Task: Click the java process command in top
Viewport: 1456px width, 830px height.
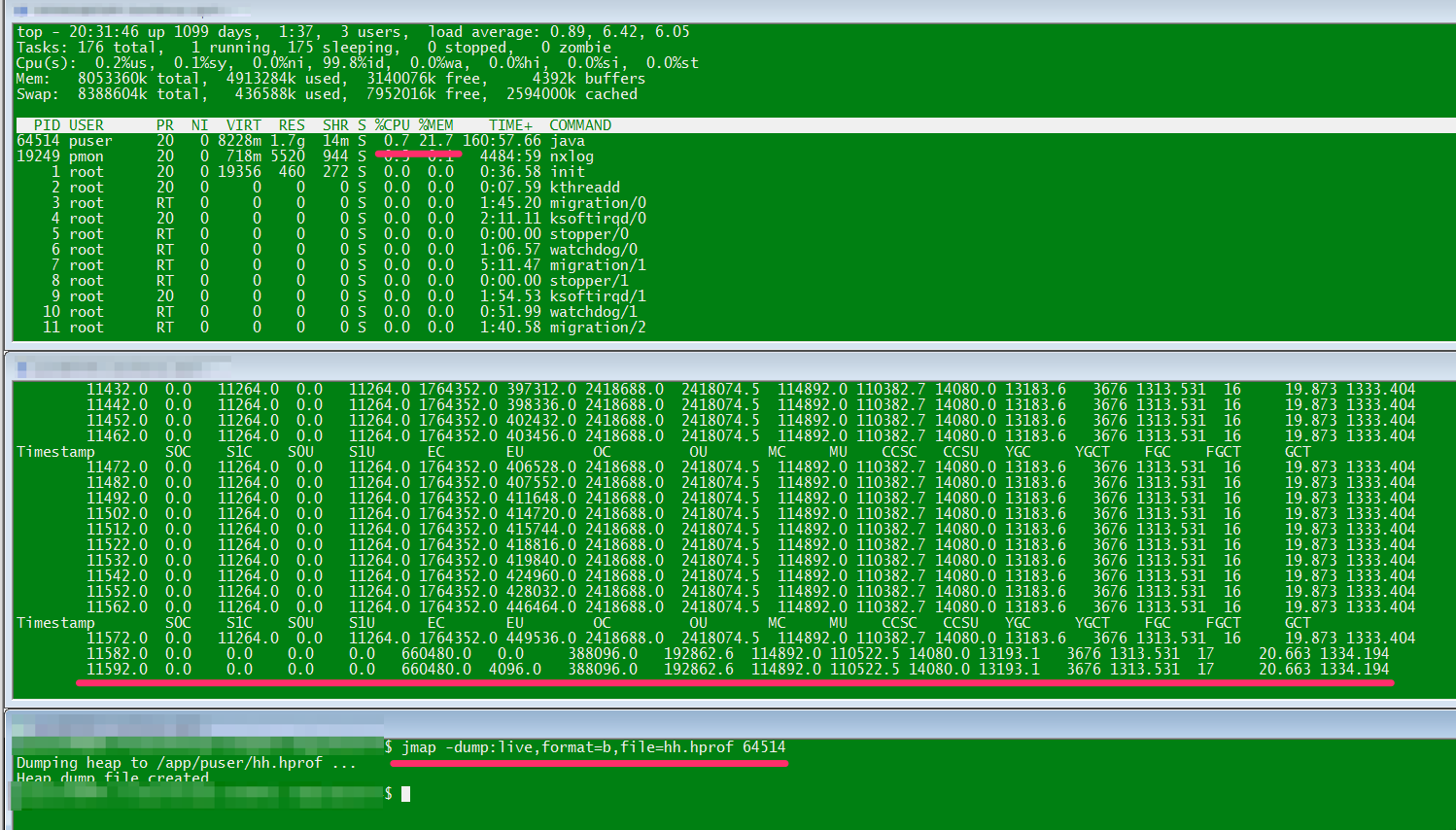Action: pos(568,141)
